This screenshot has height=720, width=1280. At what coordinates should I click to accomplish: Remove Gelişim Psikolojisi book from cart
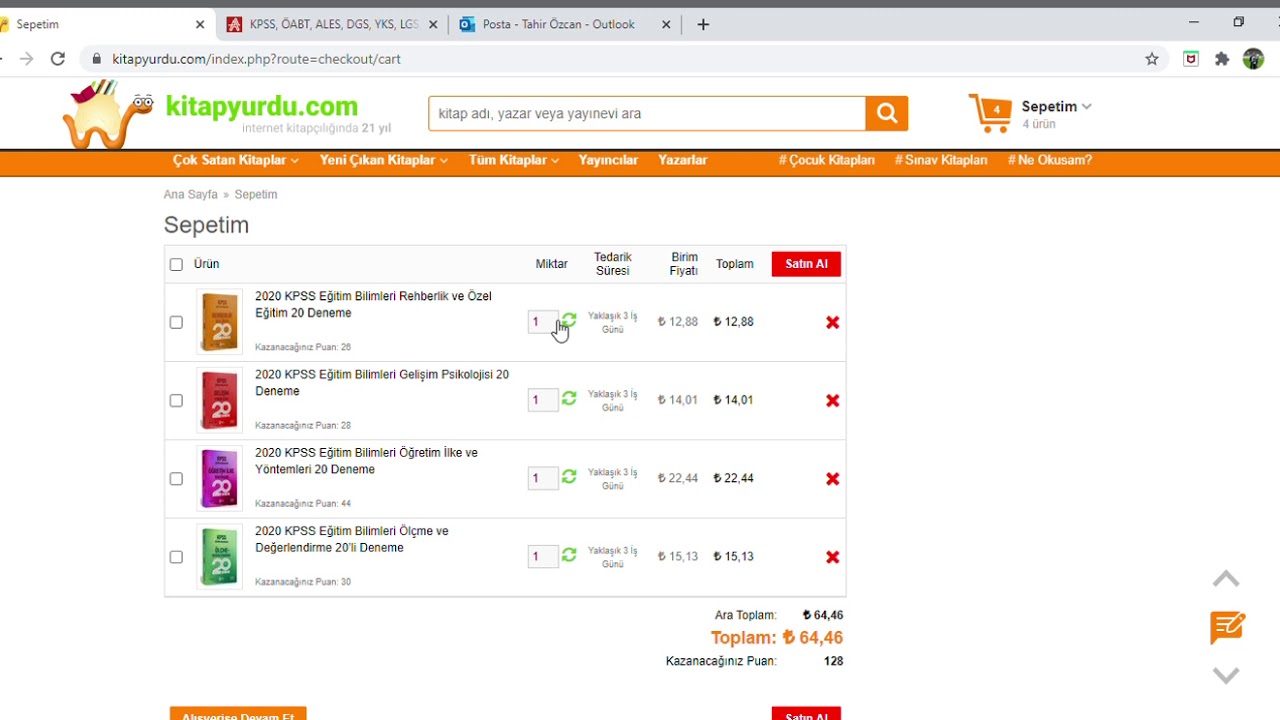point(832,400)
